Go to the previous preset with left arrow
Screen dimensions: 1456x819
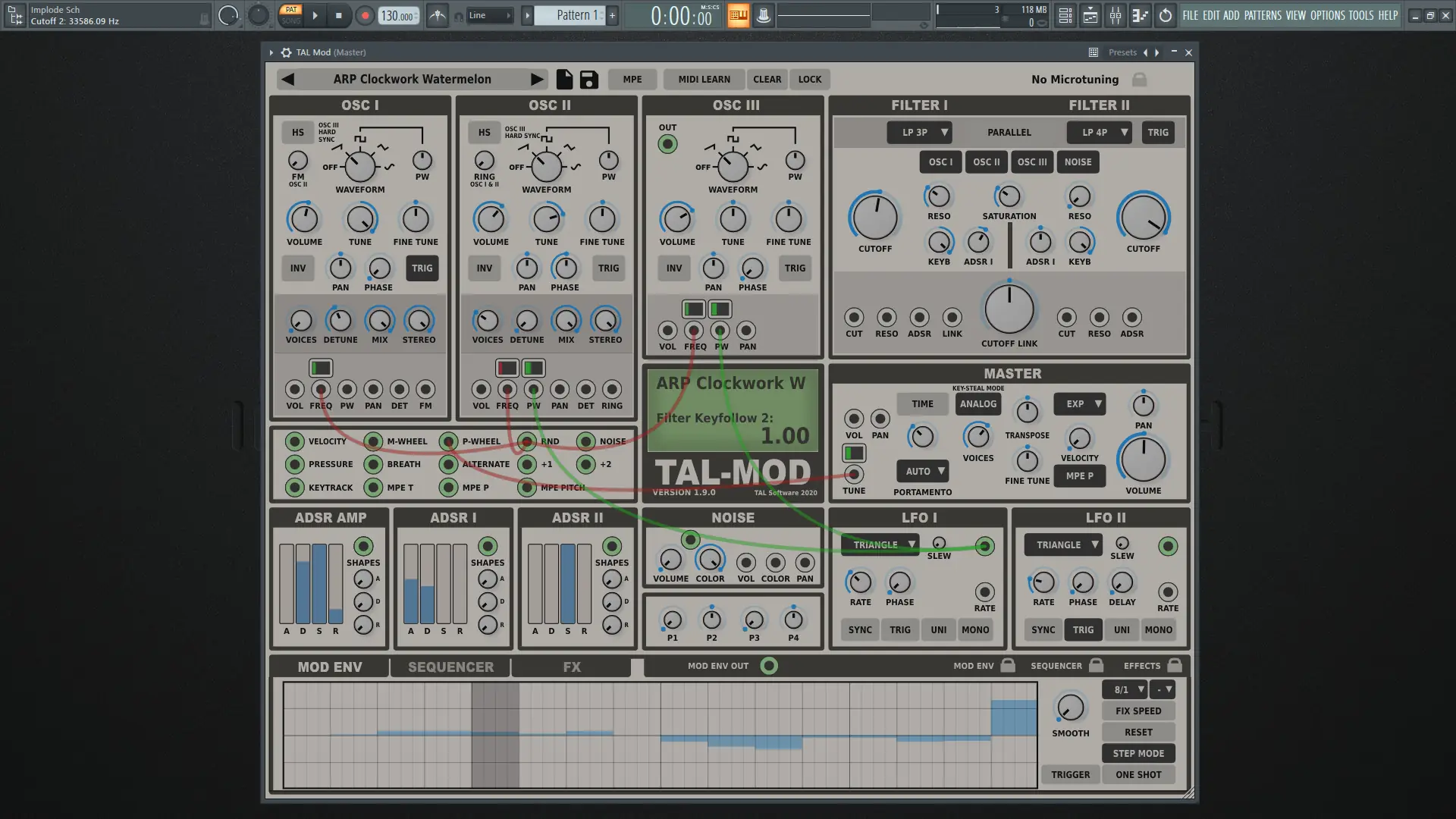tap(287, 79)
